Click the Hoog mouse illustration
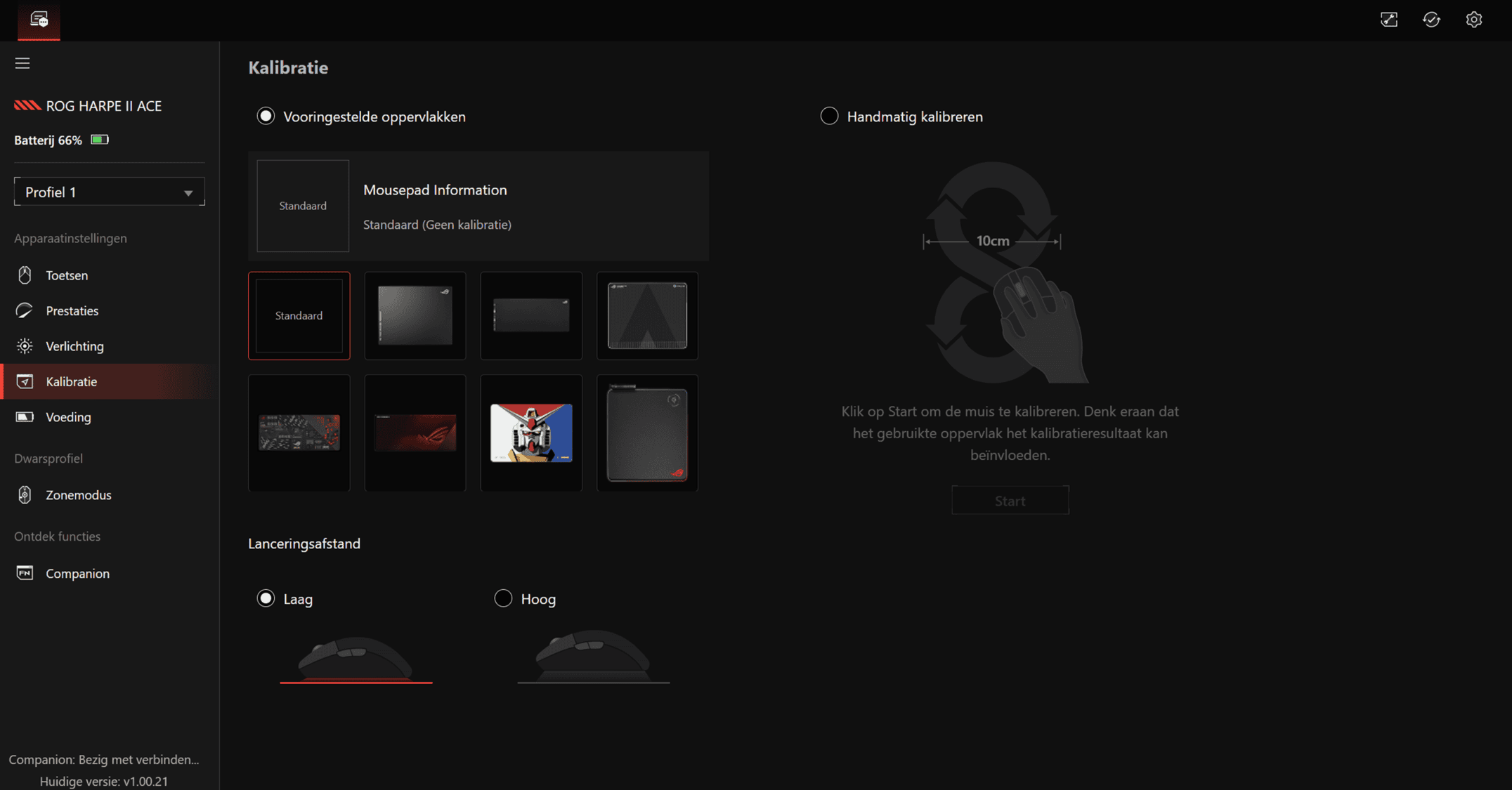1512x790 pixels. (594, 656)
